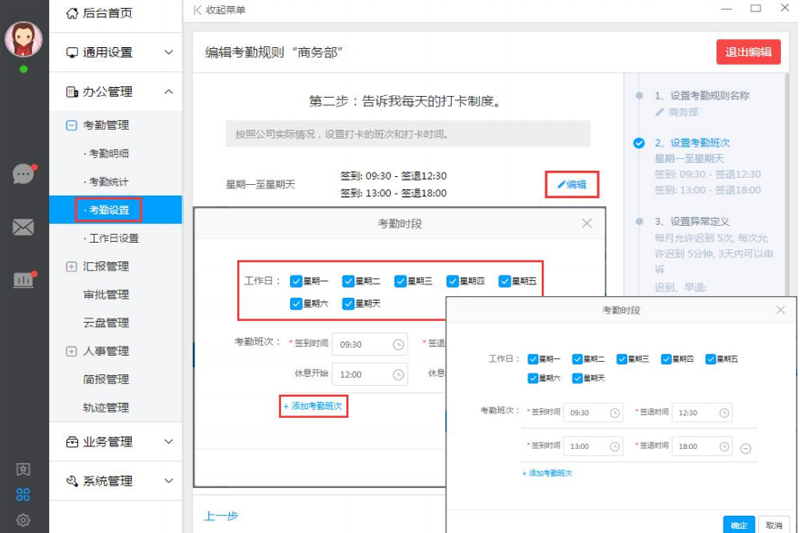Expand the 通用设置 menu section

click(116, 52)
